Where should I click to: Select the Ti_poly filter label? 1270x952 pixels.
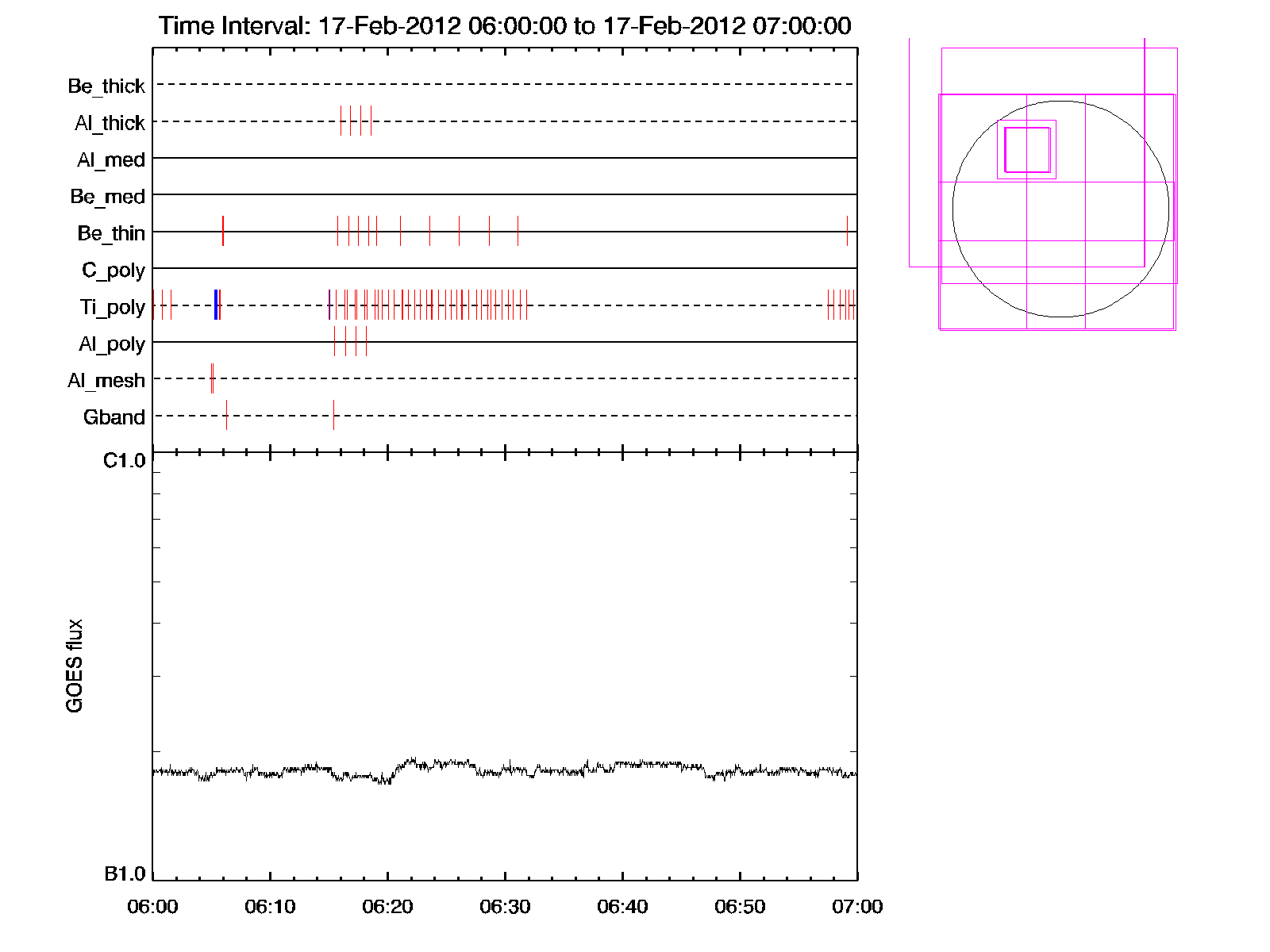point(112,307)
